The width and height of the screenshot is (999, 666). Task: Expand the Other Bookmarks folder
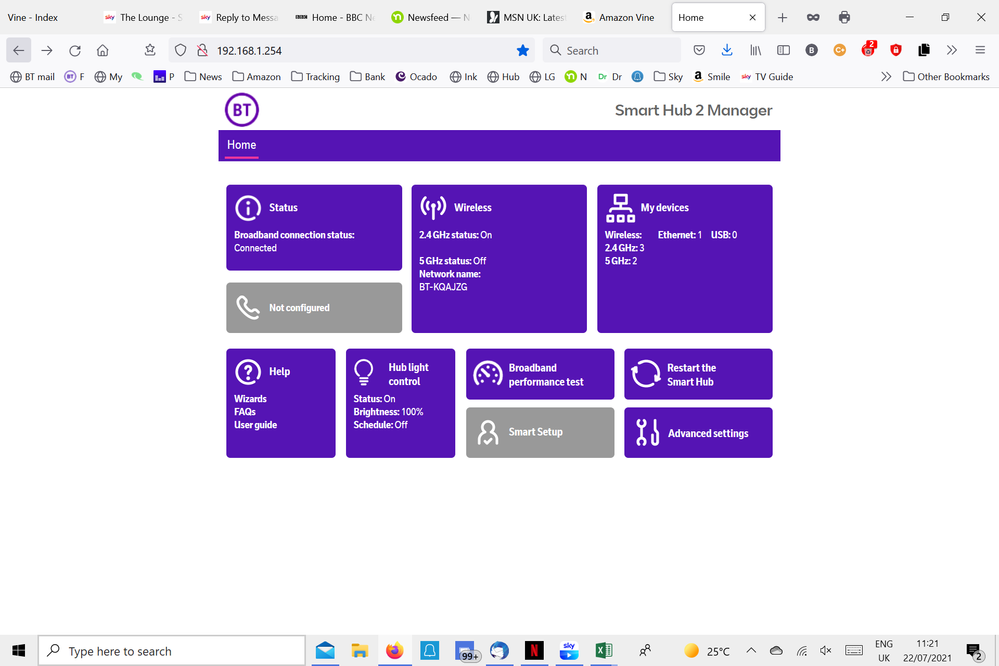[945, 76]
